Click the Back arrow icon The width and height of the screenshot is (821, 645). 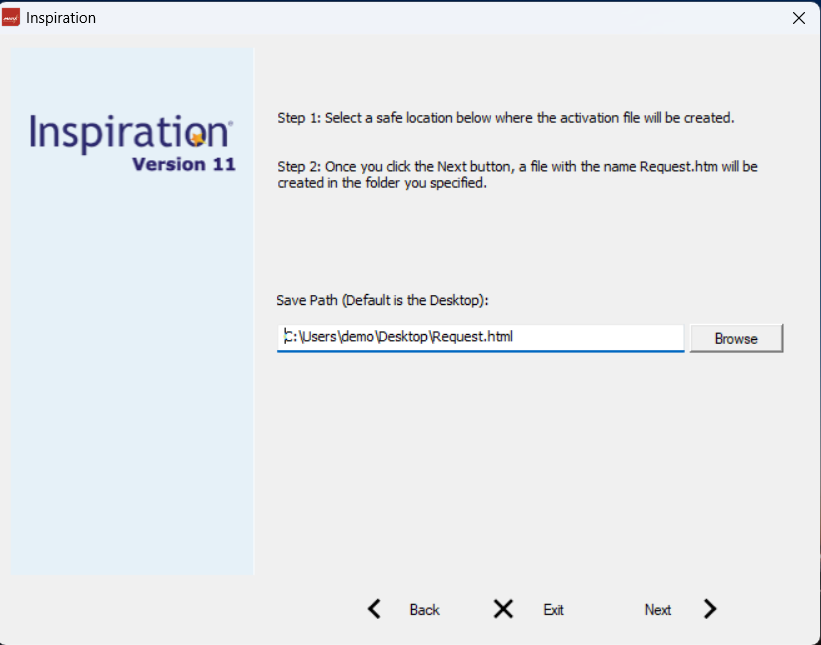tap(374, 609)
